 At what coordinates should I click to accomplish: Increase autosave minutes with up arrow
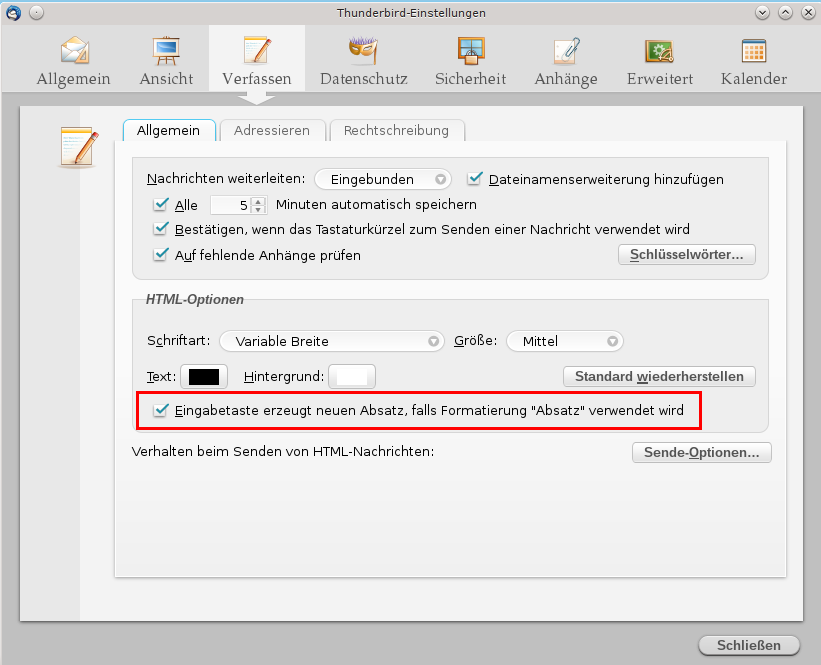click(258, 201)
